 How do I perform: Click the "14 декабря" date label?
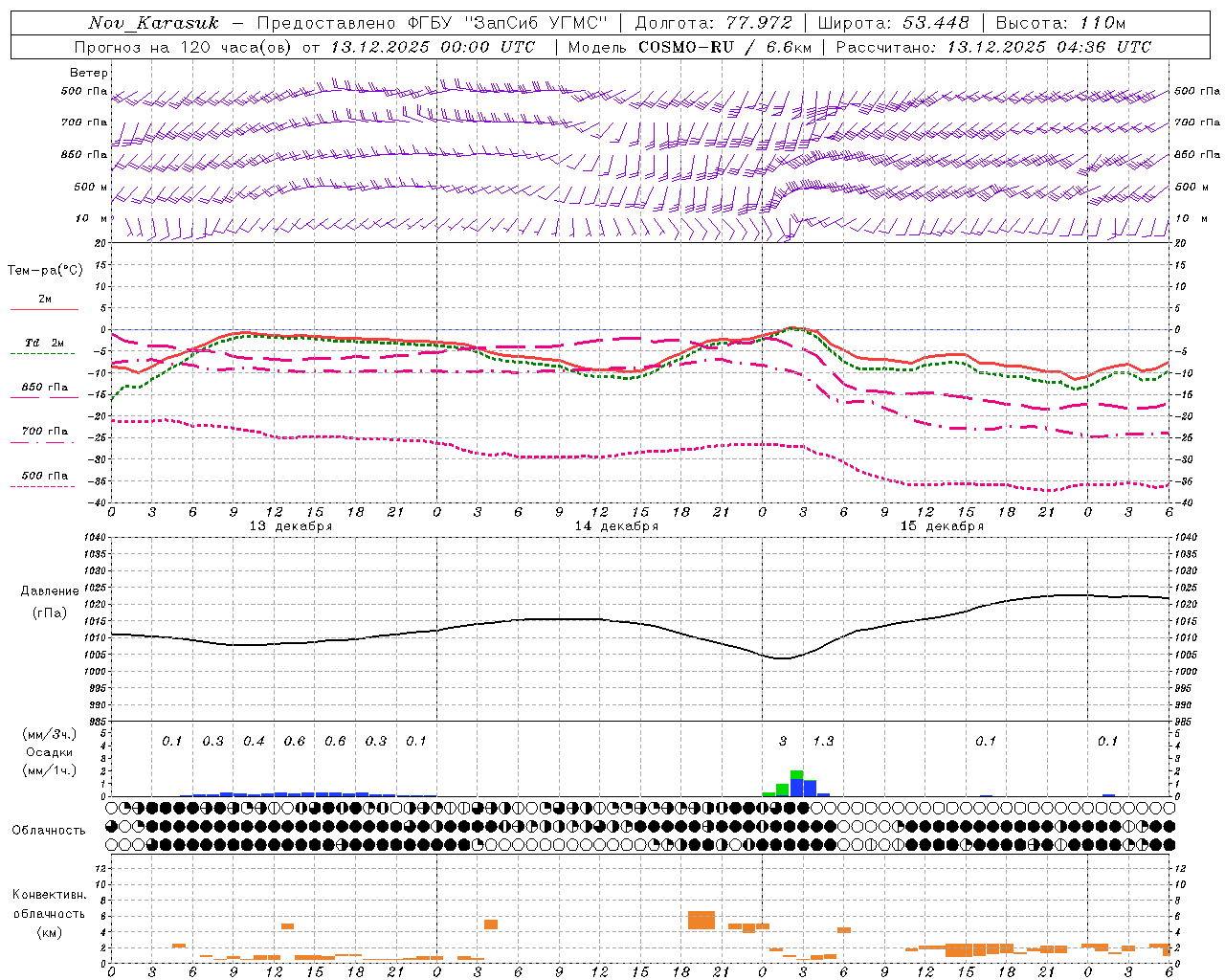(616, 526)
